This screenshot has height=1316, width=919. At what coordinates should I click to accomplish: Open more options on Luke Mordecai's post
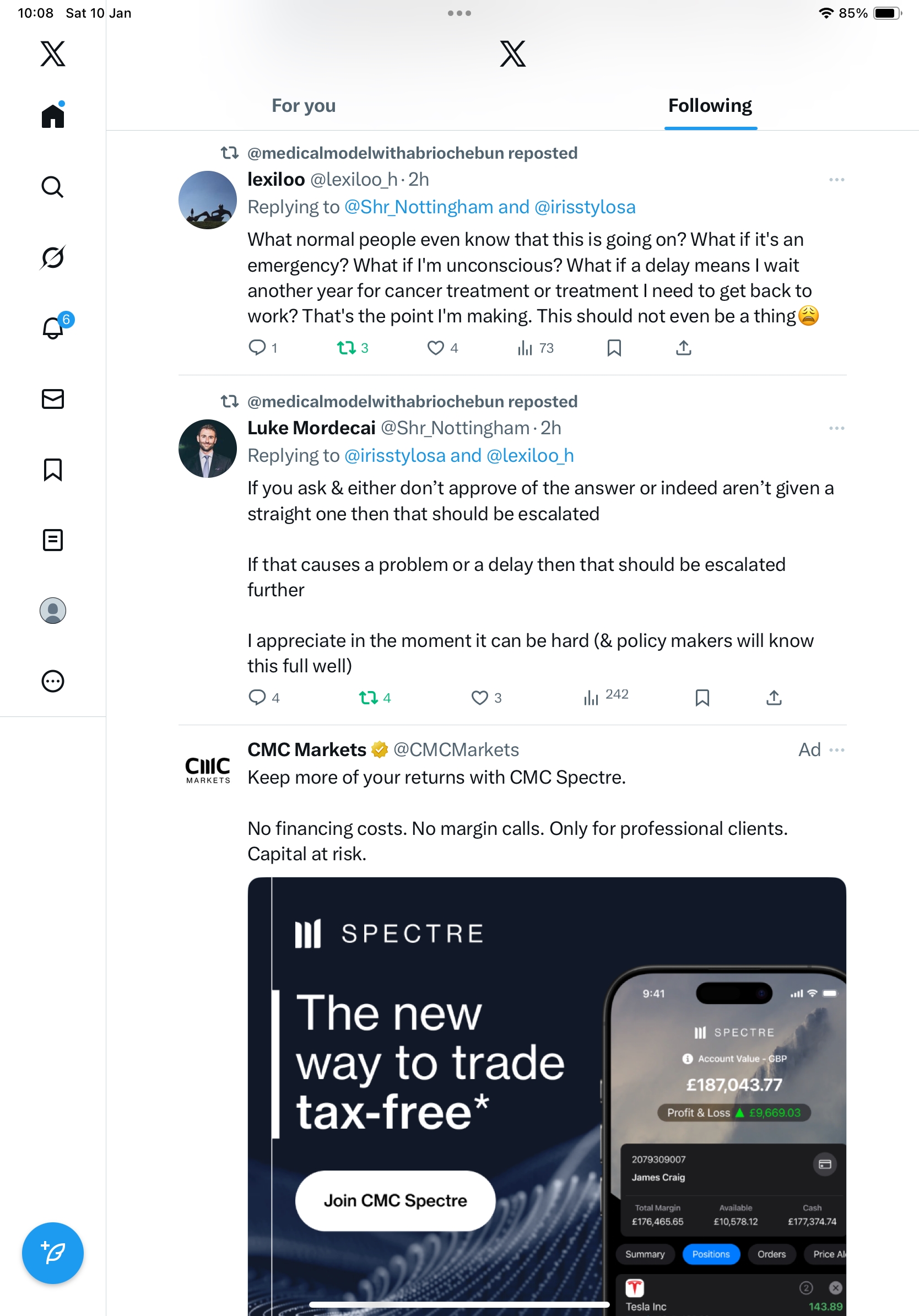(x=836, y=428)
